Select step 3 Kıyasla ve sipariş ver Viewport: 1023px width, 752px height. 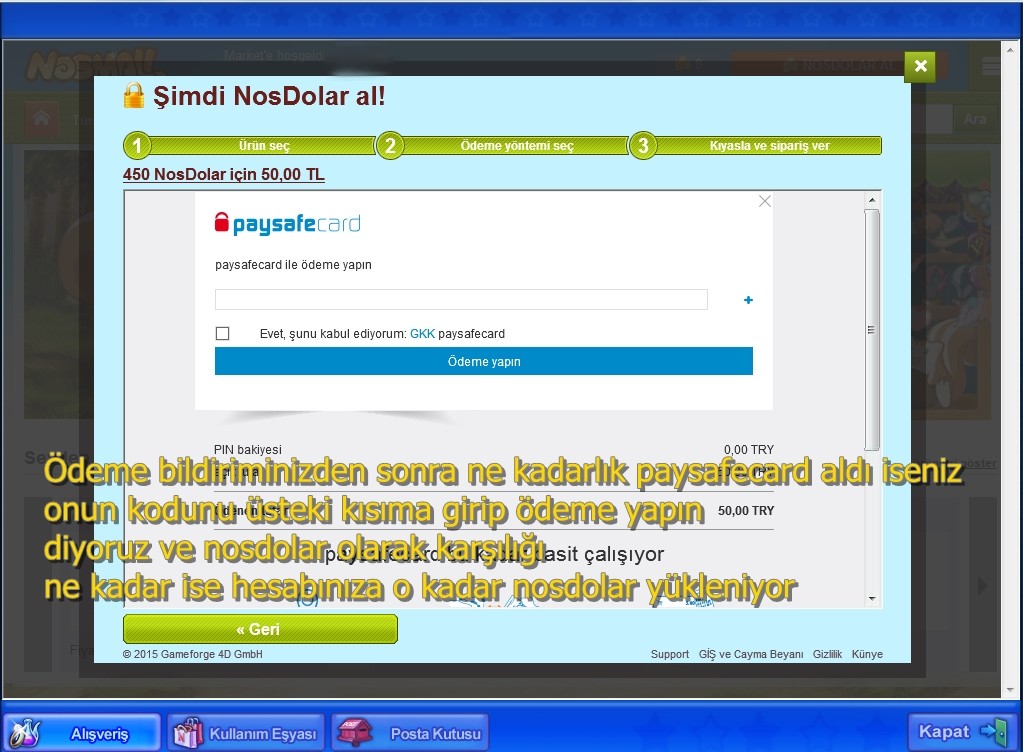coord(755,145)
